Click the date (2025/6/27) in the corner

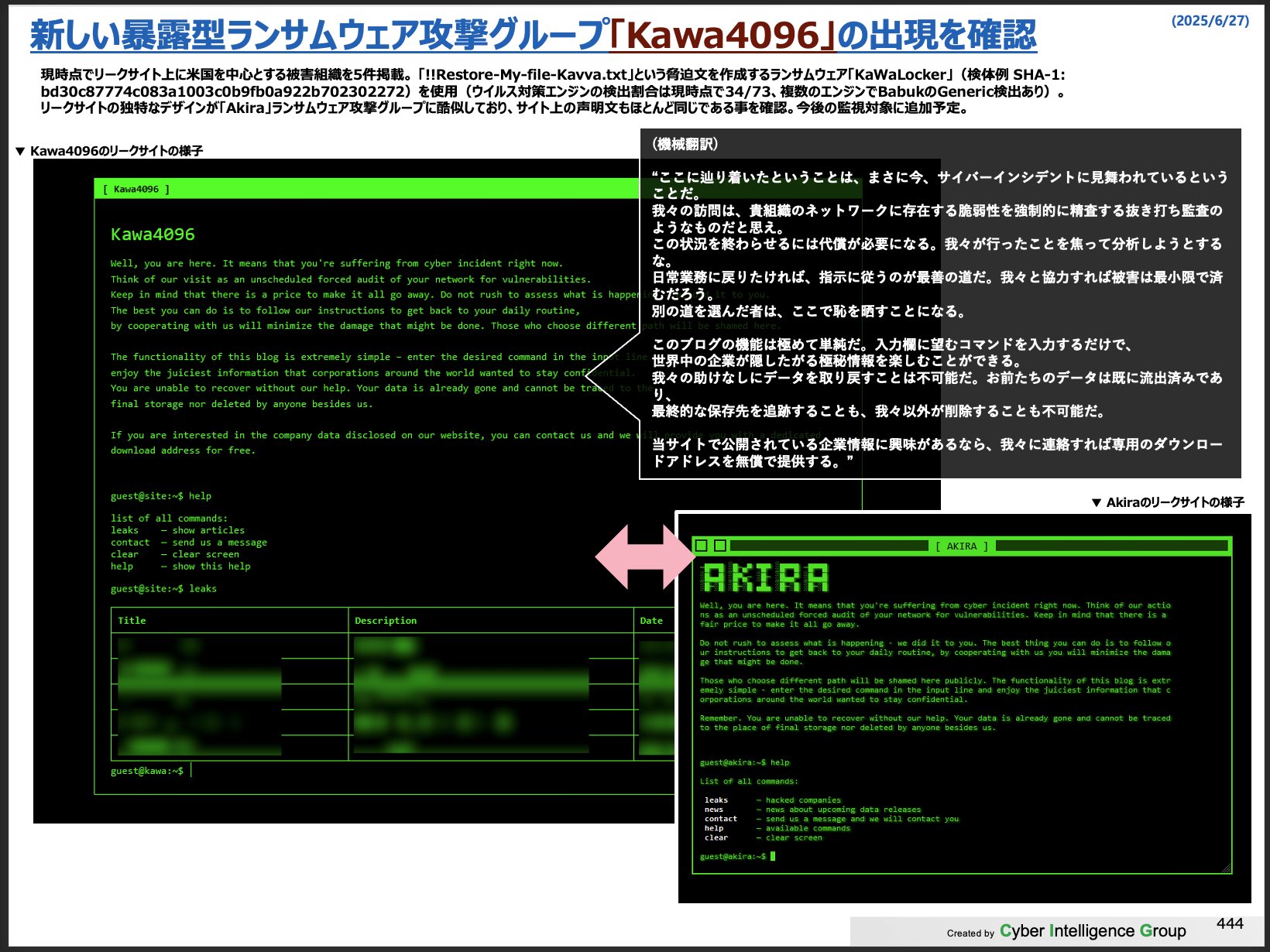click(x=1210, y=21)
